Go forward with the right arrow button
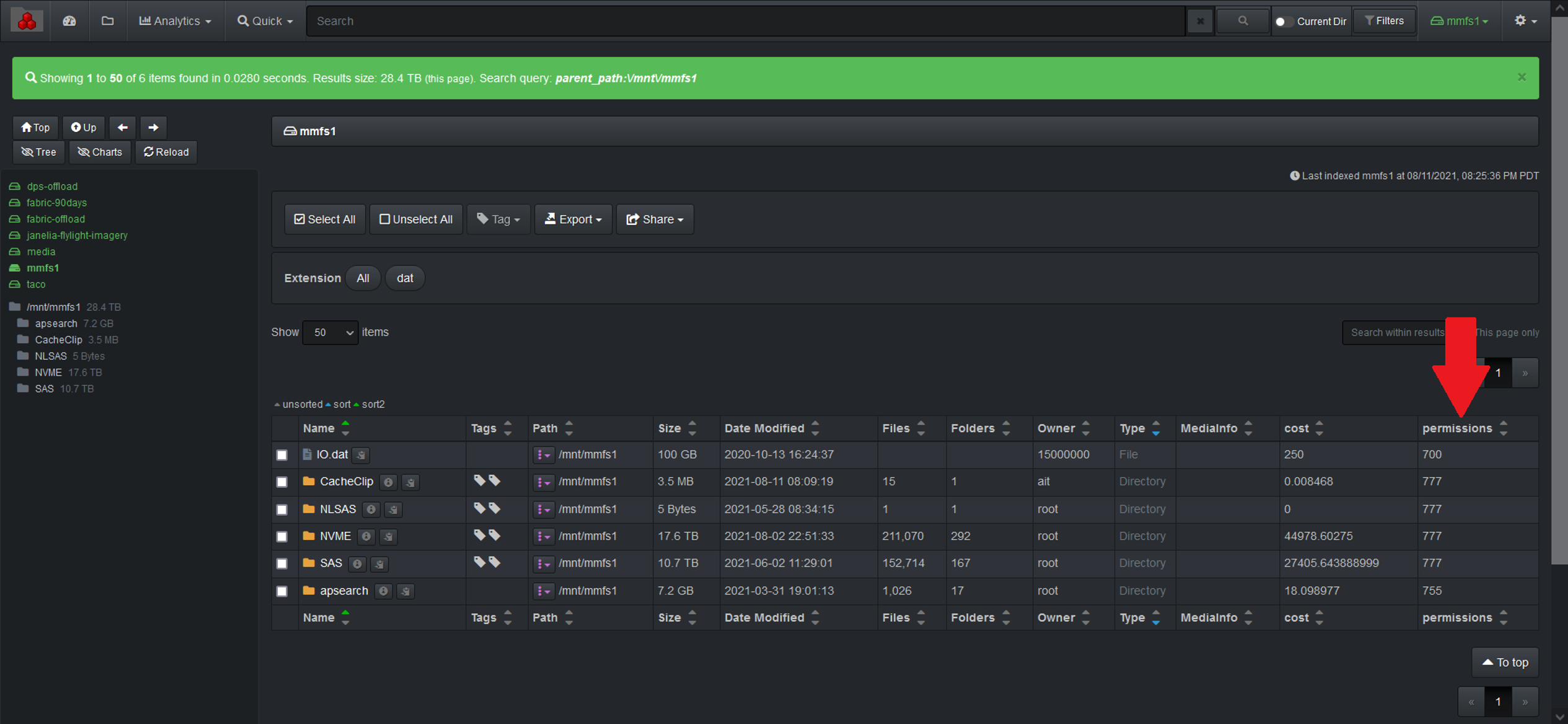 [x=153, y=127]
